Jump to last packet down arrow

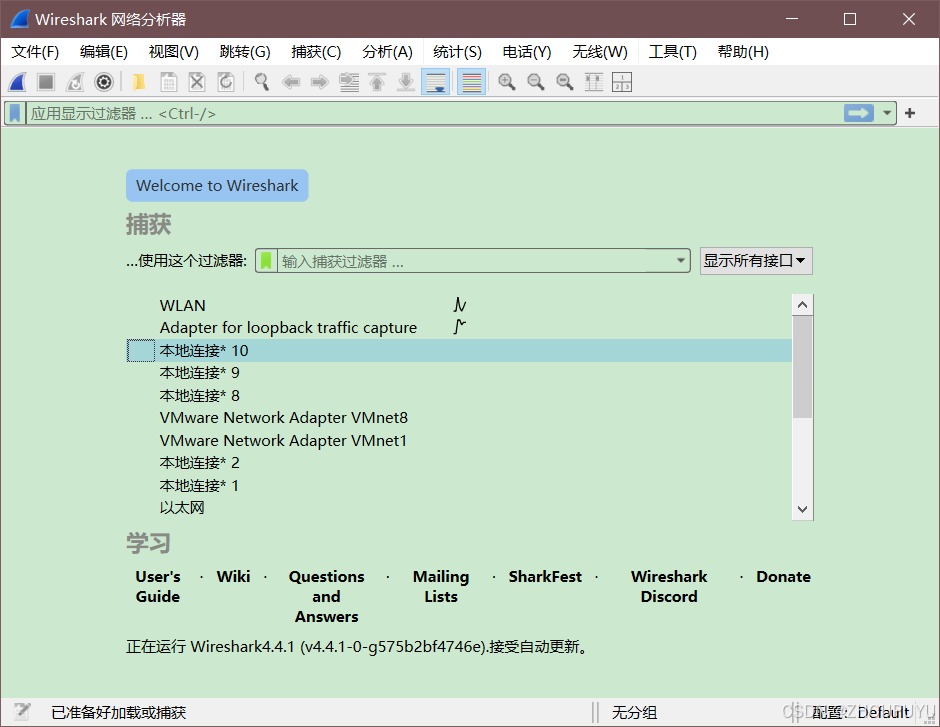[406, 82]
